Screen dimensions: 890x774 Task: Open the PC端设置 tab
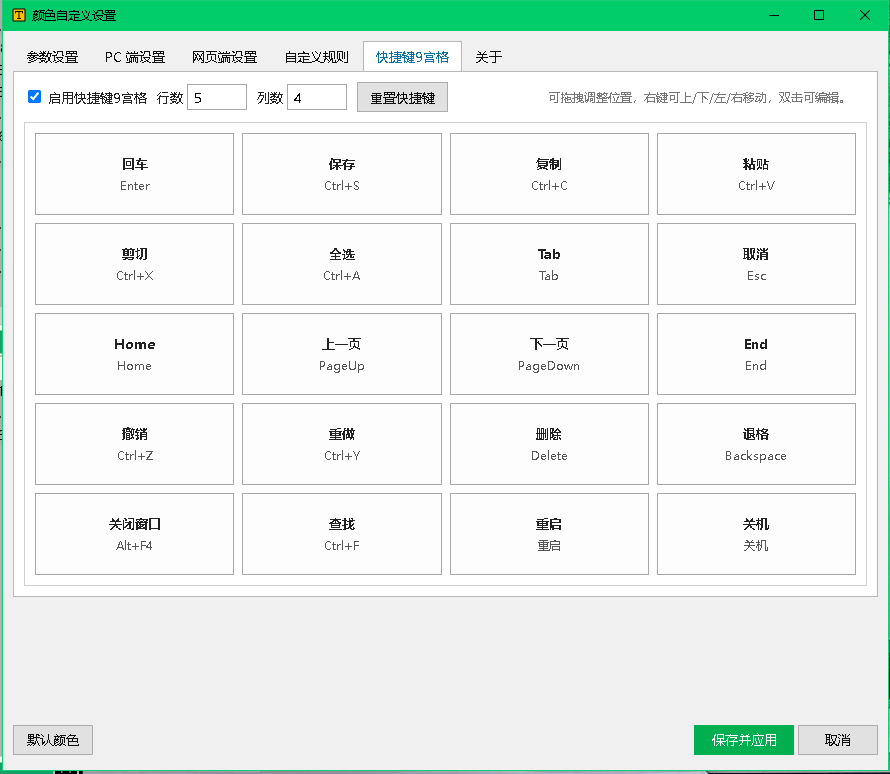click(135, 57)
